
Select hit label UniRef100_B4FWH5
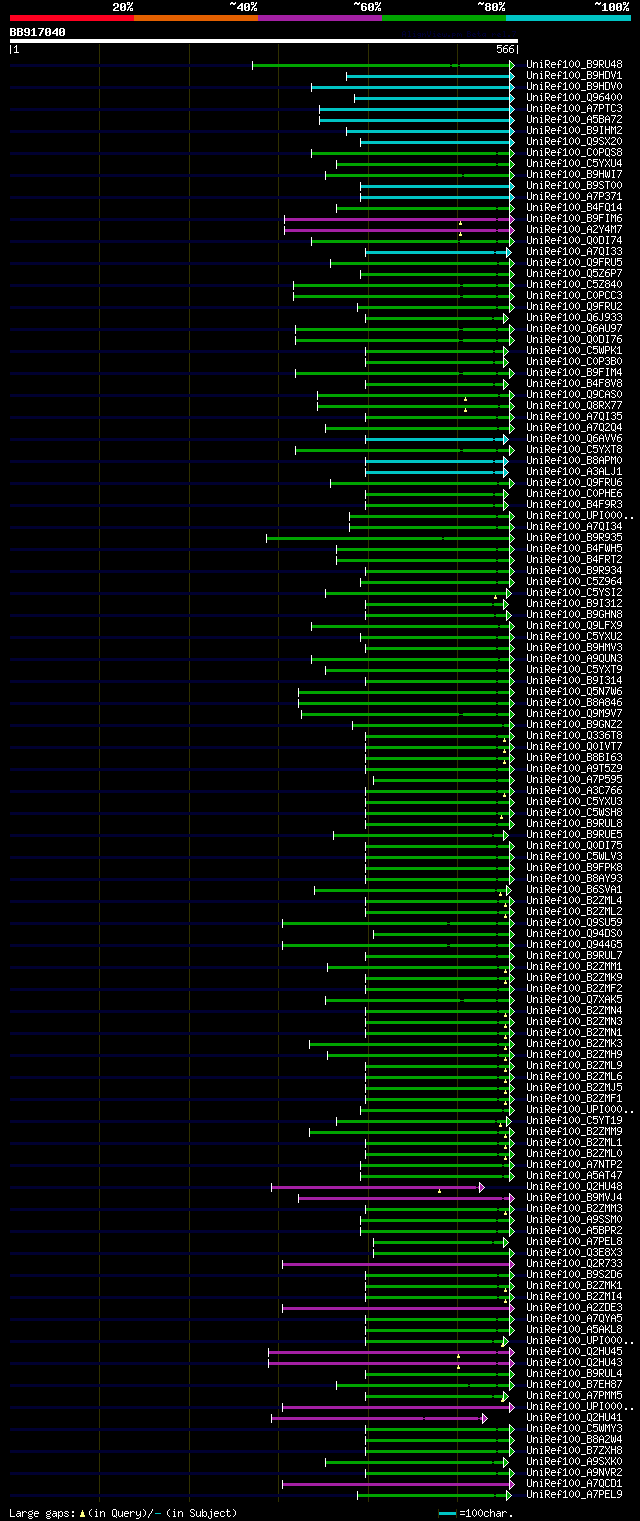click(574, 548)
